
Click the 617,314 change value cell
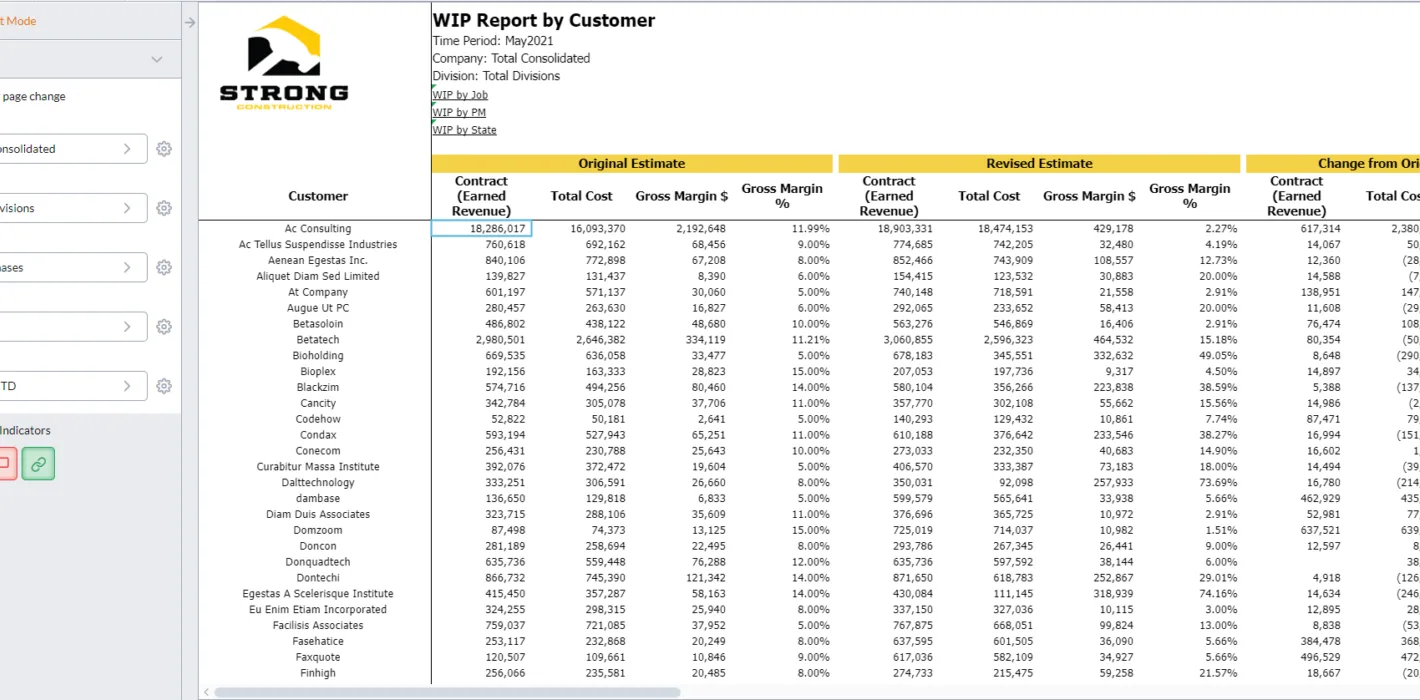point(1320,229)
